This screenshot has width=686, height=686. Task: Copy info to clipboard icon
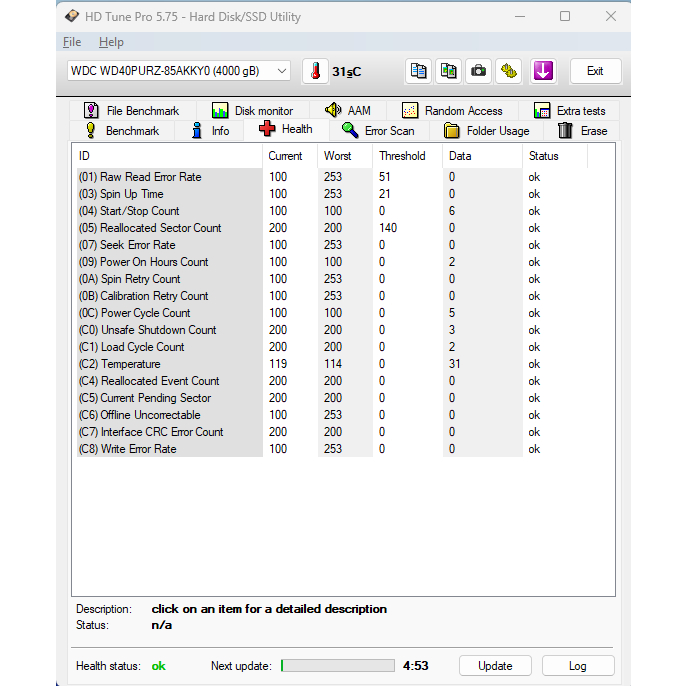click(x=419, y=71)
